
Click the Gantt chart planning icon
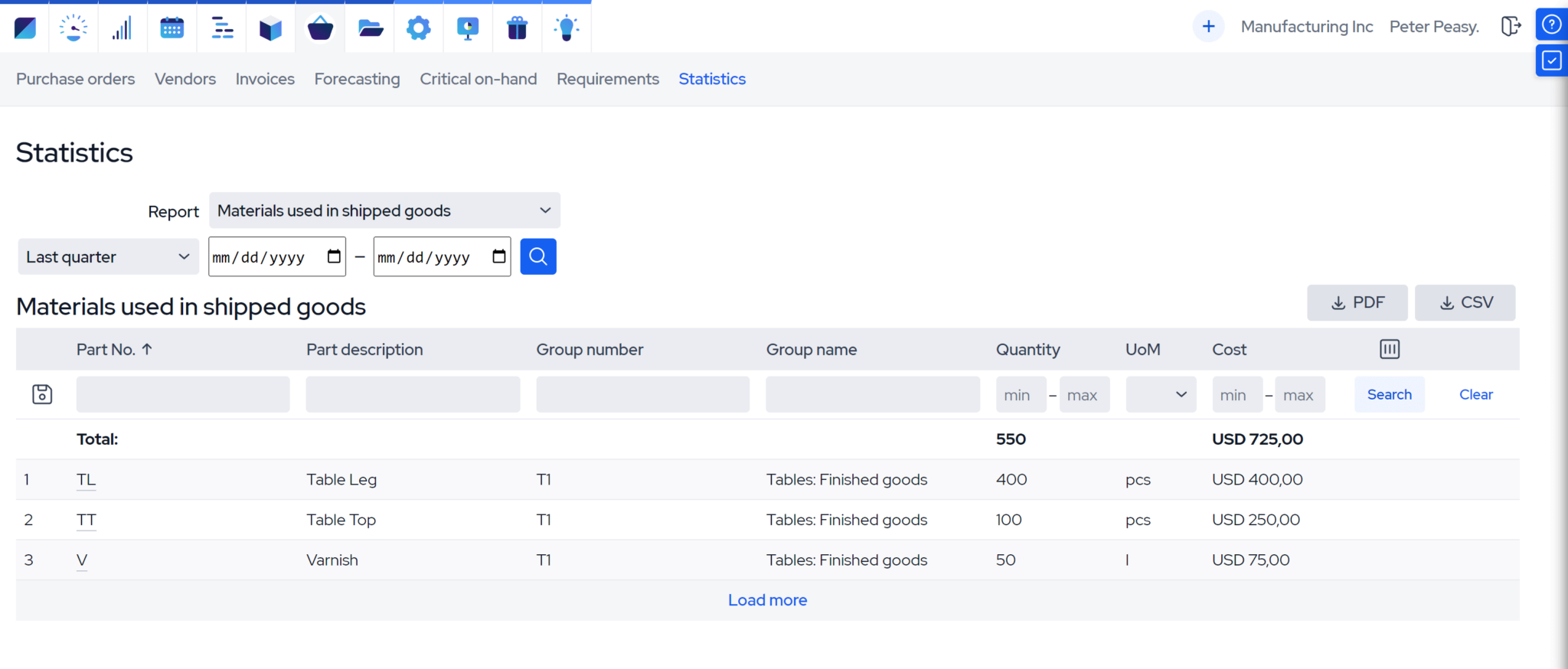[x=222, y=28]
